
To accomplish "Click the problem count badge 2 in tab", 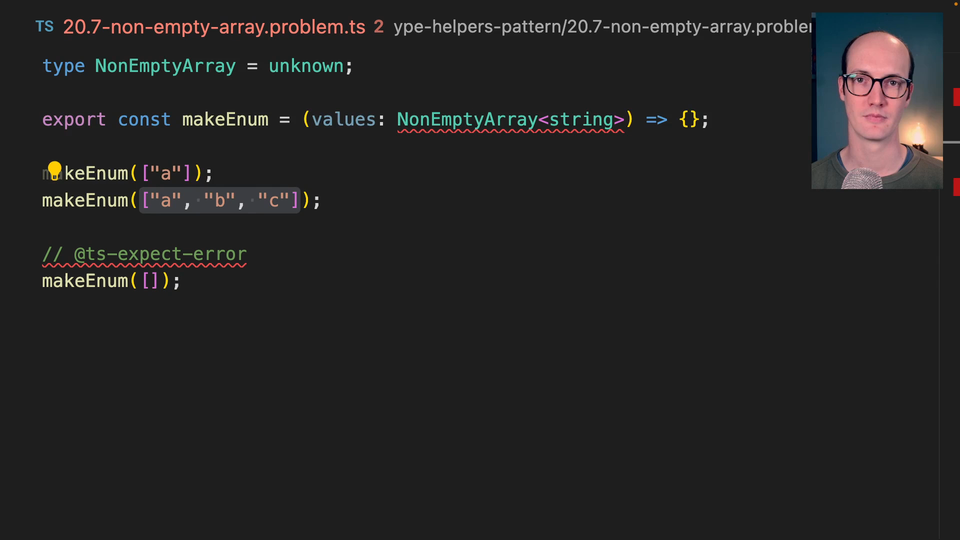I will pos(379,27).
